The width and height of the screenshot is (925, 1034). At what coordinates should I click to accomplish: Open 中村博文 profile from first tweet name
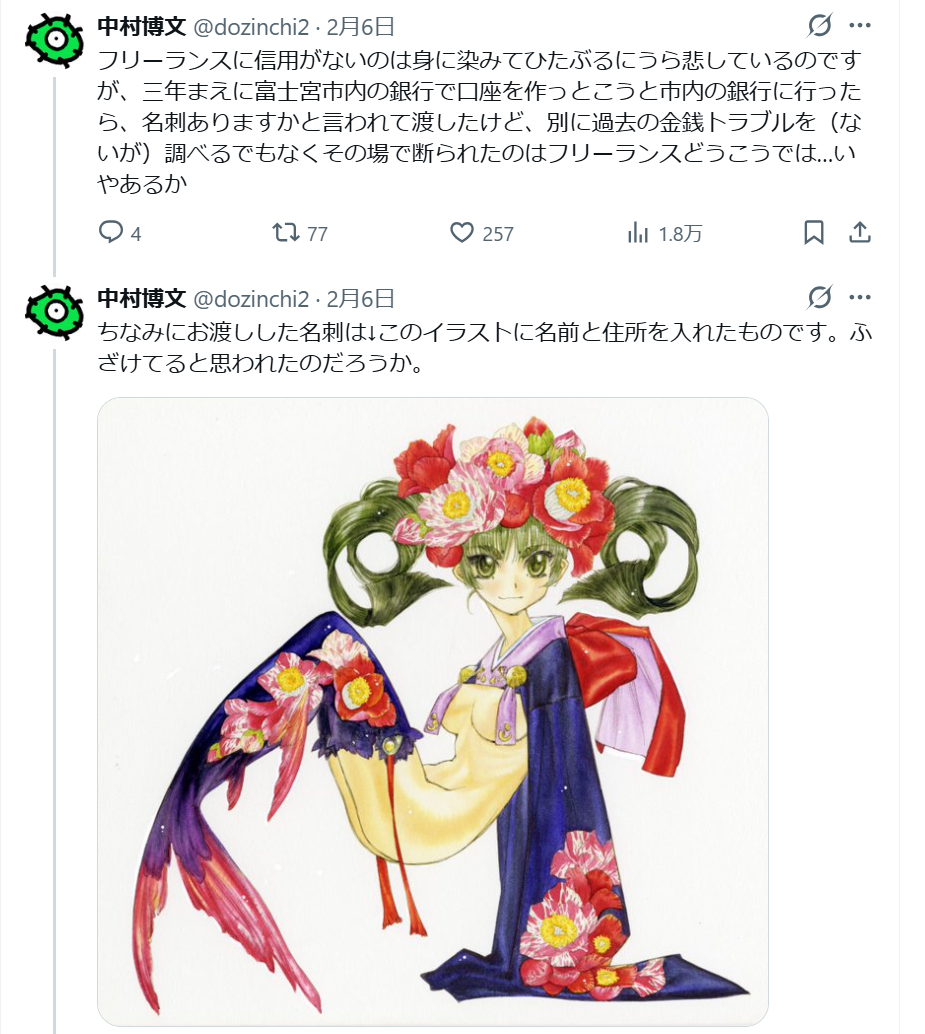tap(141, 26)
